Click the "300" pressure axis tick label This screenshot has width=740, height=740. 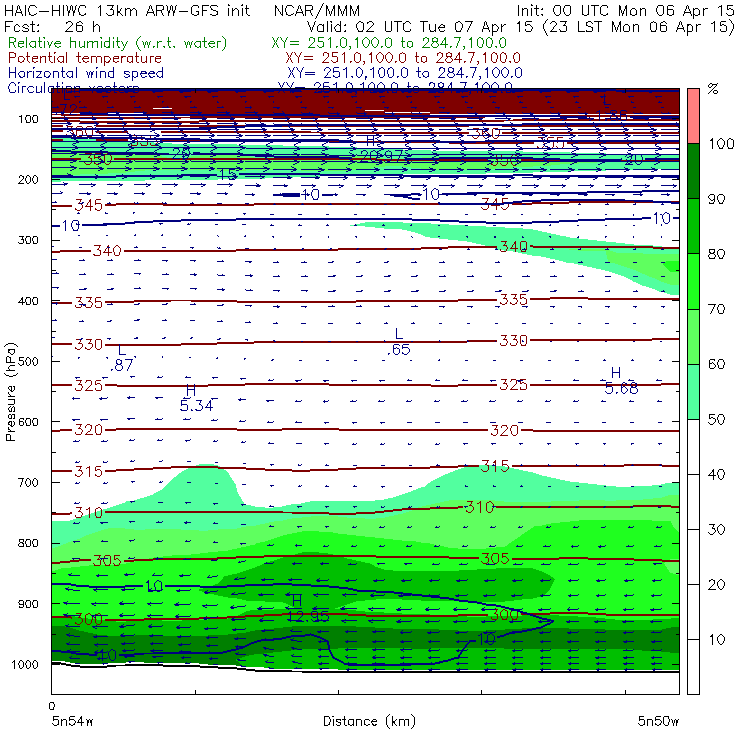[28, 240]
